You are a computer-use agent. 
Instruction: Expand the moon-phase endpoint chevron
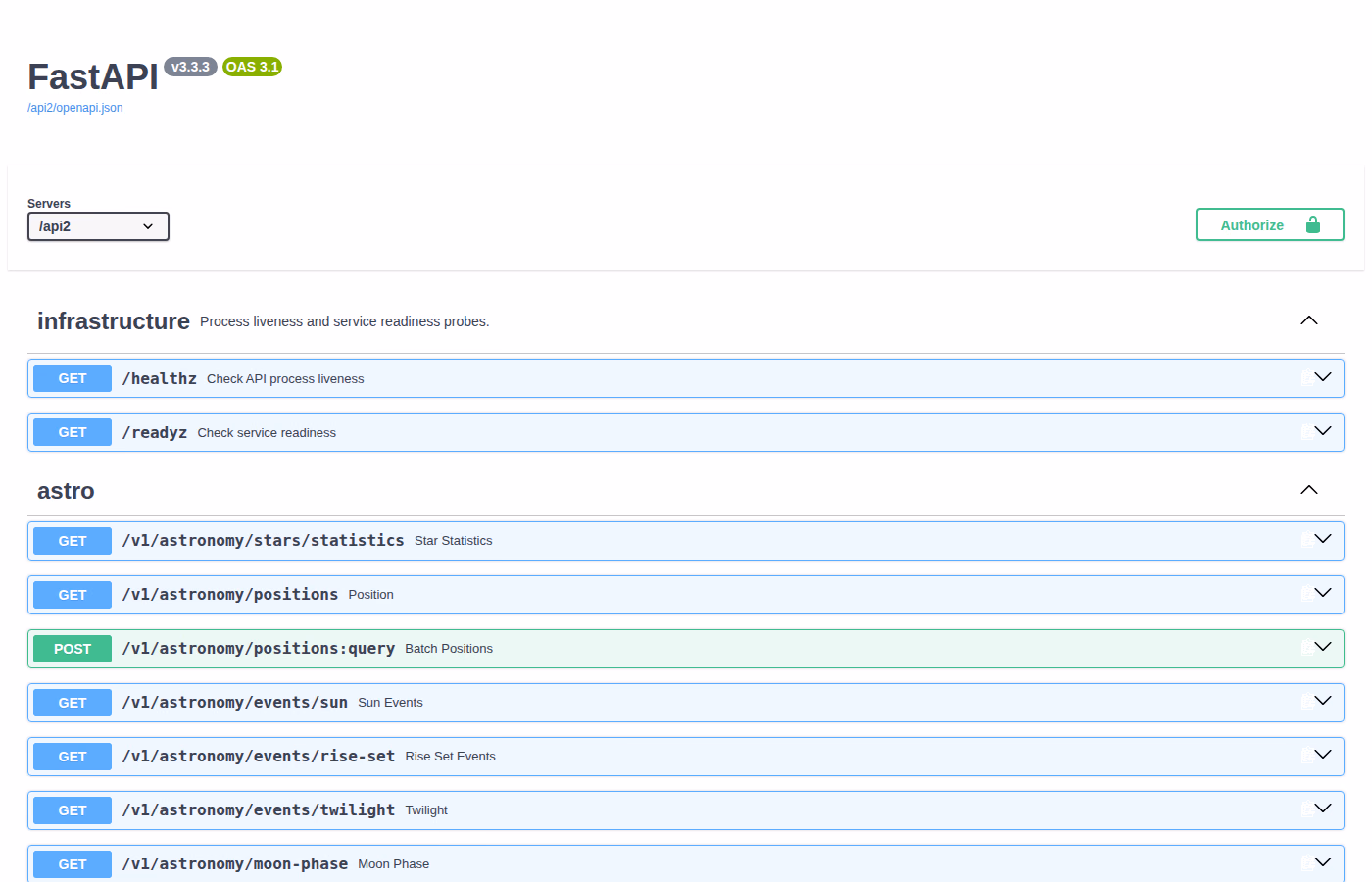pyautogui.click(x=1323, y=862)
